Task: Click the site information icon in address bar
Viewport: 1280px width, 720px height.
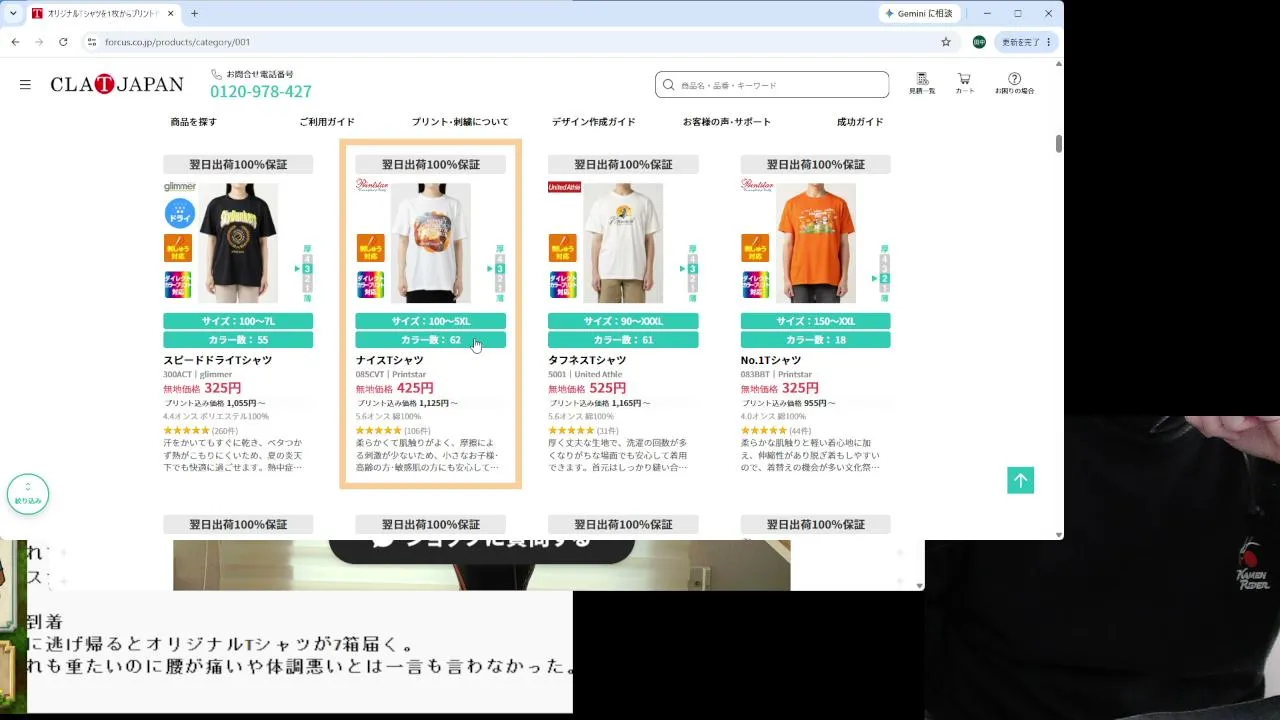Action: pyautogui.click(x=91, y=42)
